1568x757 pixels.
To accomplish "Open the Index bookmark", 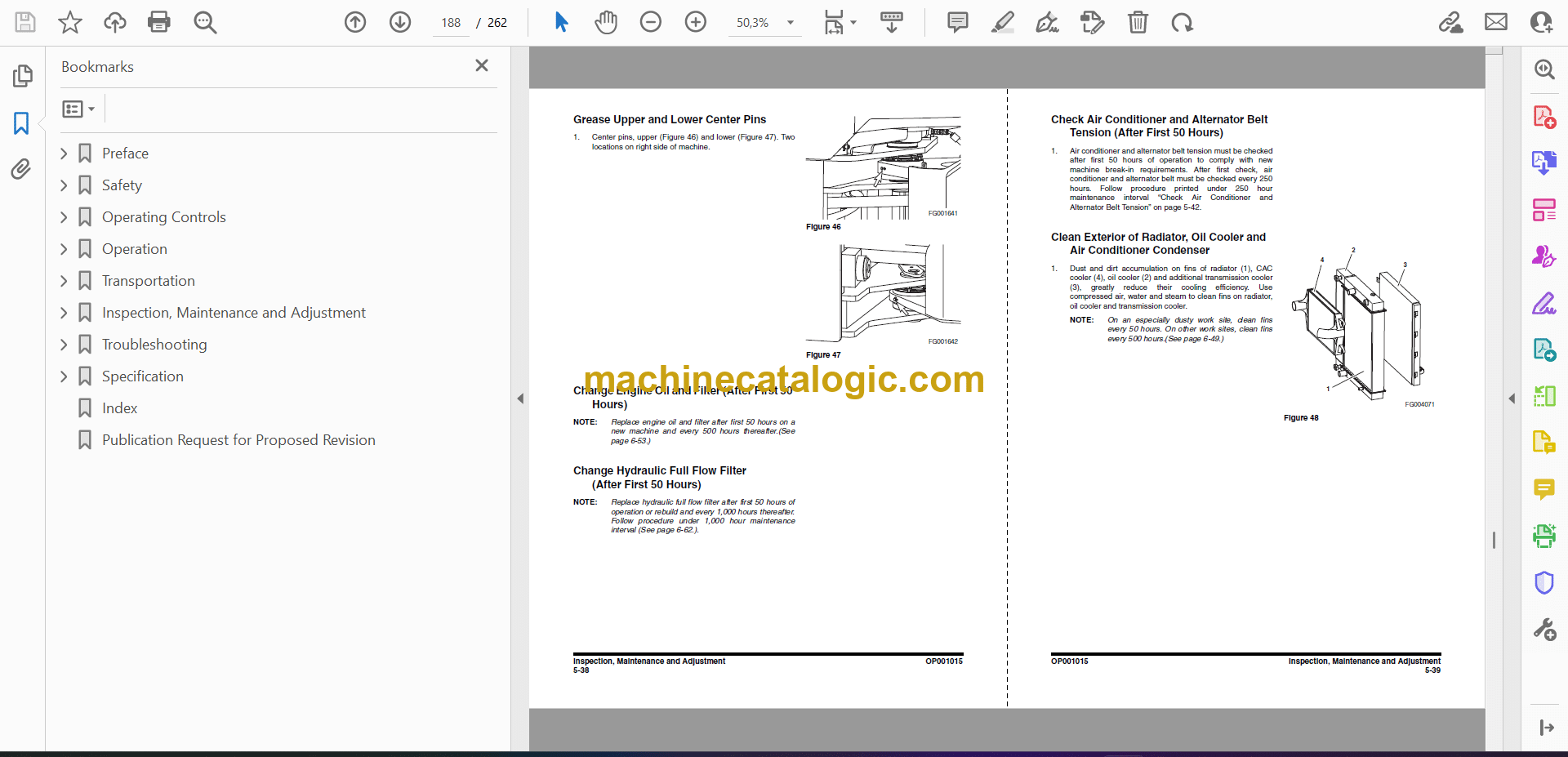I will [119, 408].
